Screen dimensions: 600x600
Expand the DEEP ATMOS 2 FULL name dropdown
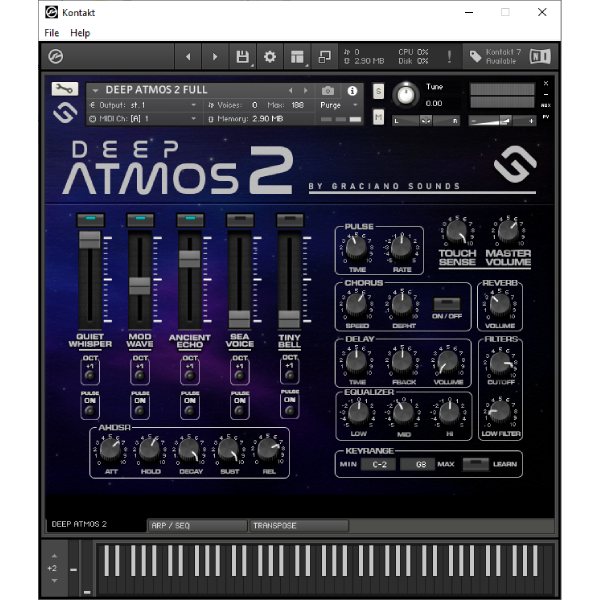[95, 91]
